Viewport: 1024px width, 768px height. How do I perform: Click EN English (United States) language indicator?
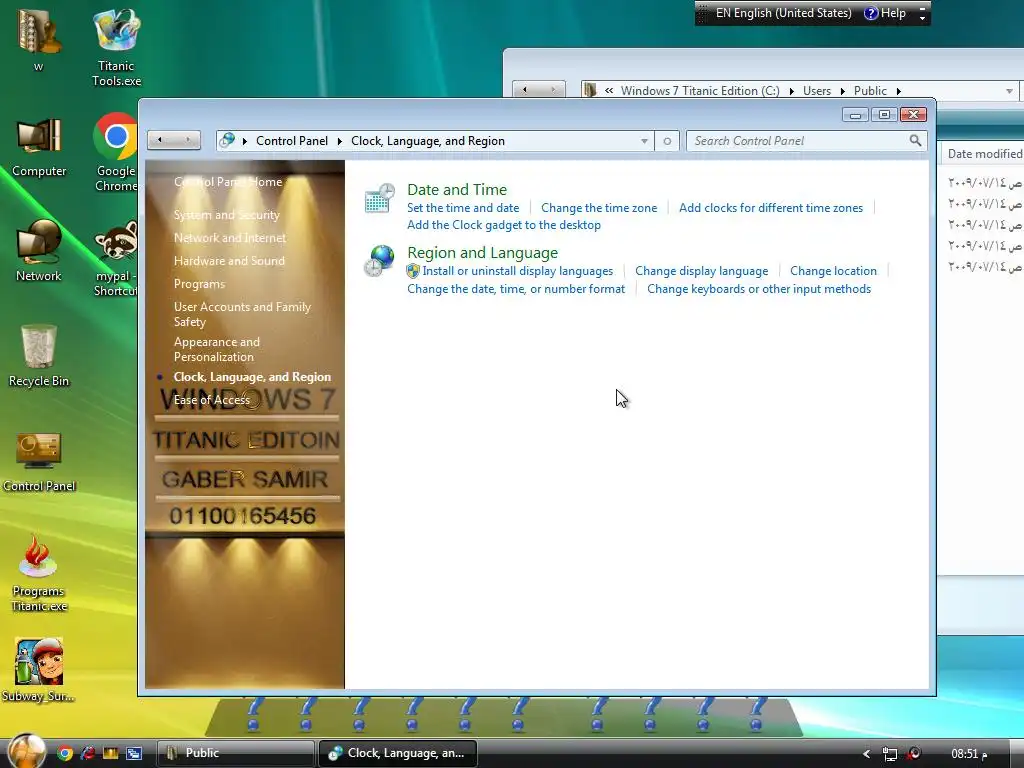point(783,13)
